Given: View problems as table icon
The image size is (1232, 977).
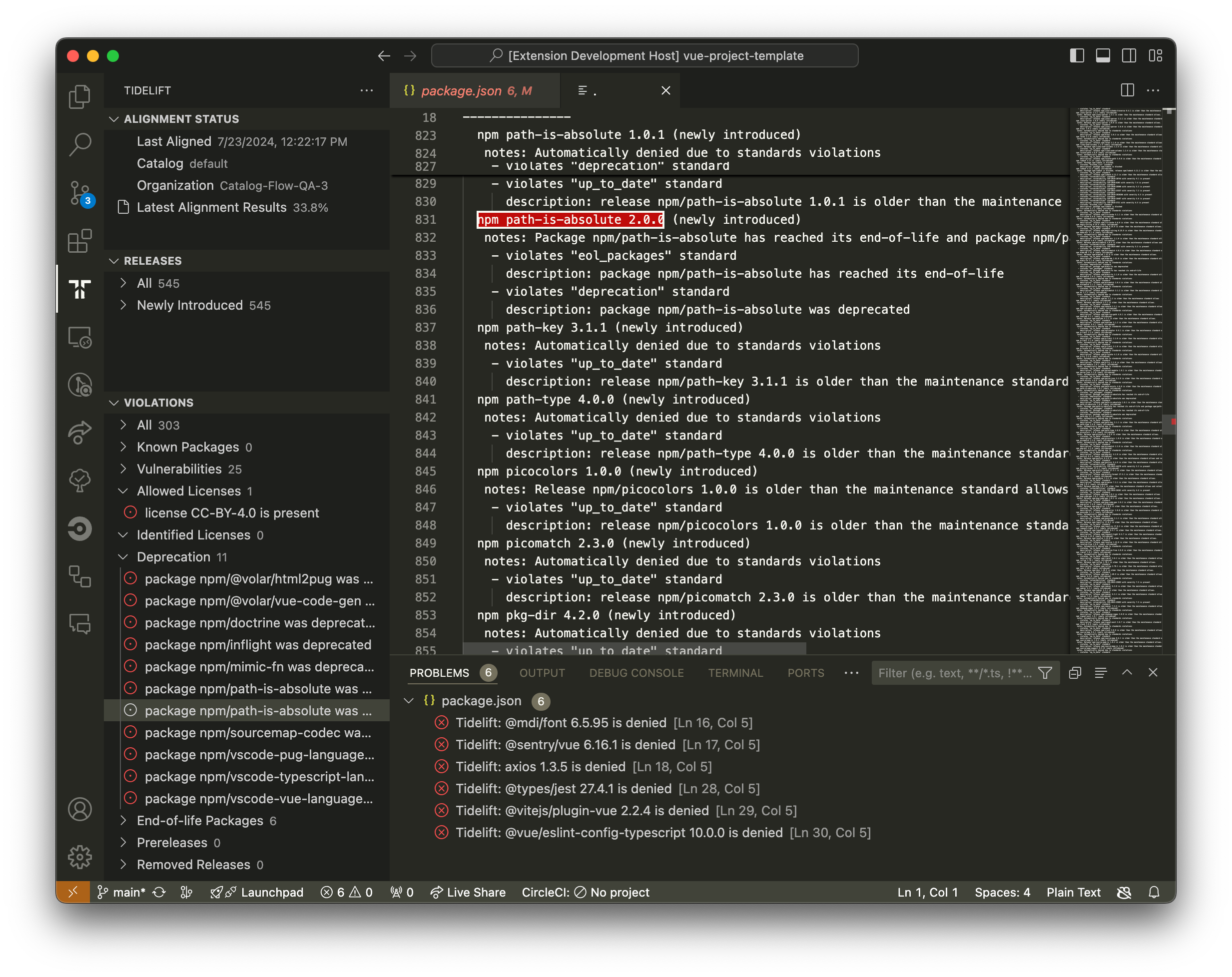Looking at the screenshot, I should (x=1101, y=672).
